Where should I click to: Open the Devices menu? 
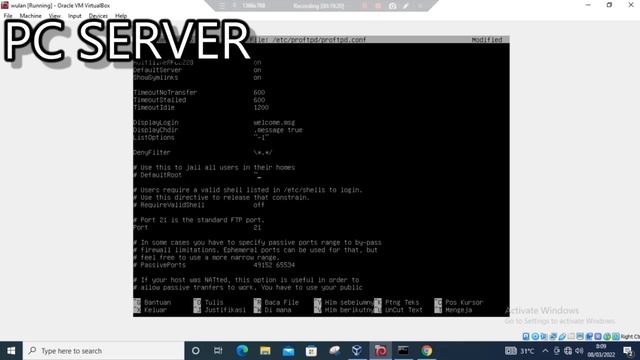pyautogui.click(x=98, y=16)
